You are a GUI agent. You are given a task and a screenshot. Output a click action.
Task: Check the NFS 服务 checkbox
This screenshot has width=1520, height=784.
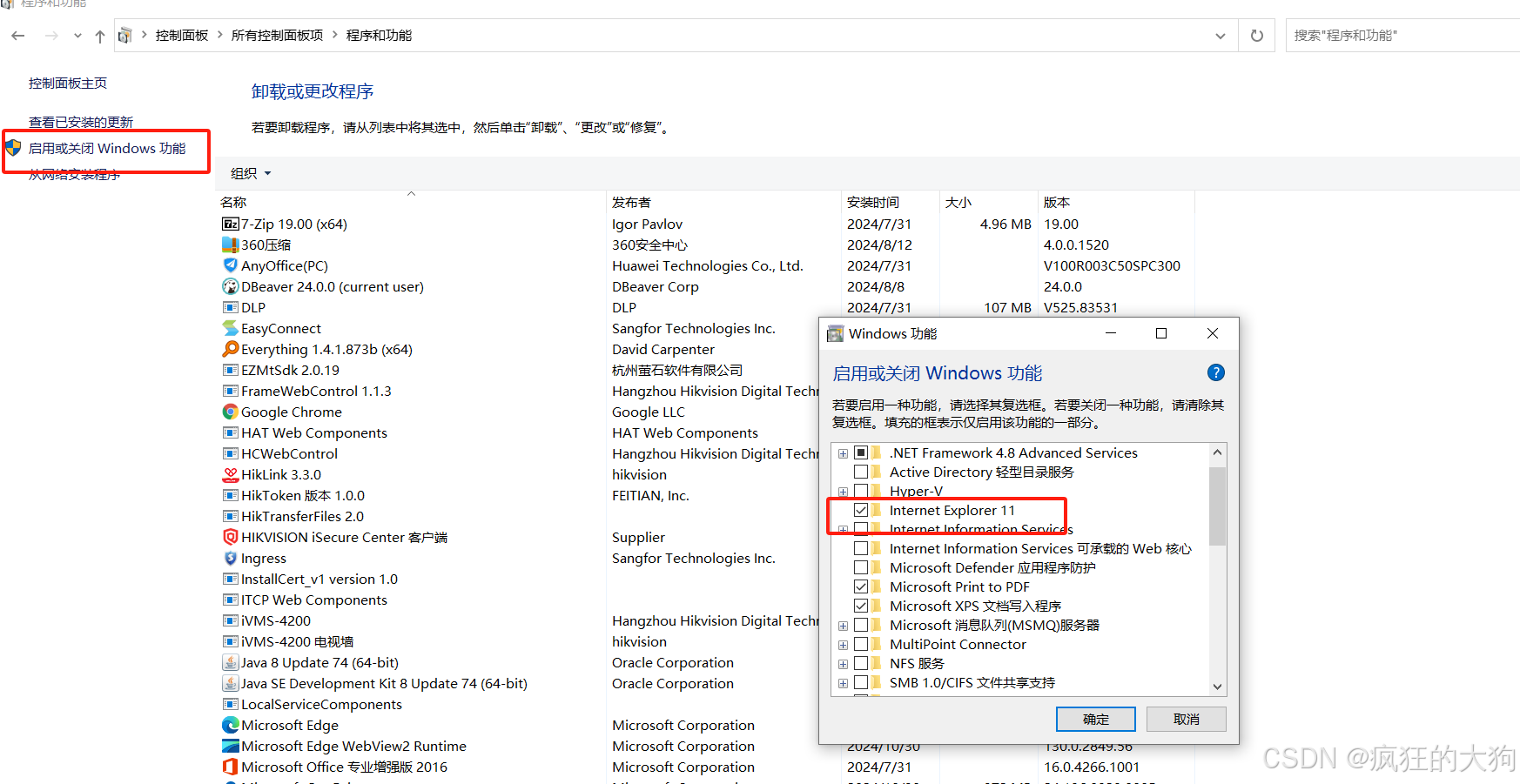pos(861,663)
